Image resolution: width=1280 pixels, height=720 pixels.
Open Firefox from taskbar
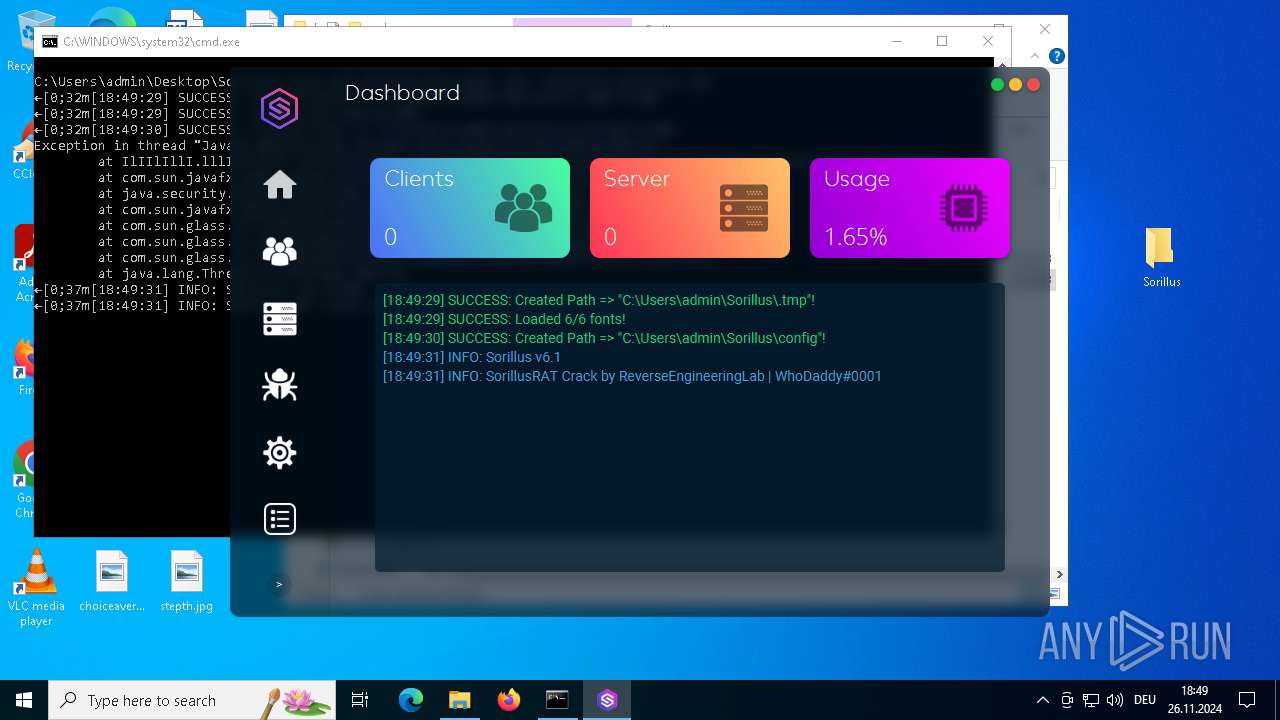[509, 700]
